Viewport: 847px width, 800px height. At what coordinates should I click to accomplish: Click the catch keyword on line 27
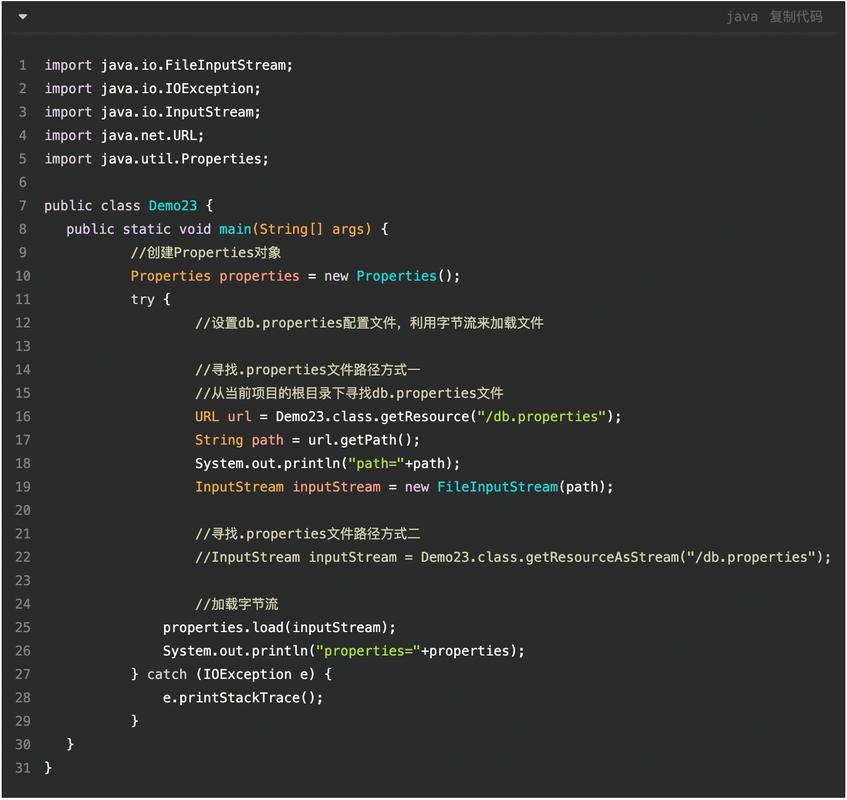pos(167,675)
